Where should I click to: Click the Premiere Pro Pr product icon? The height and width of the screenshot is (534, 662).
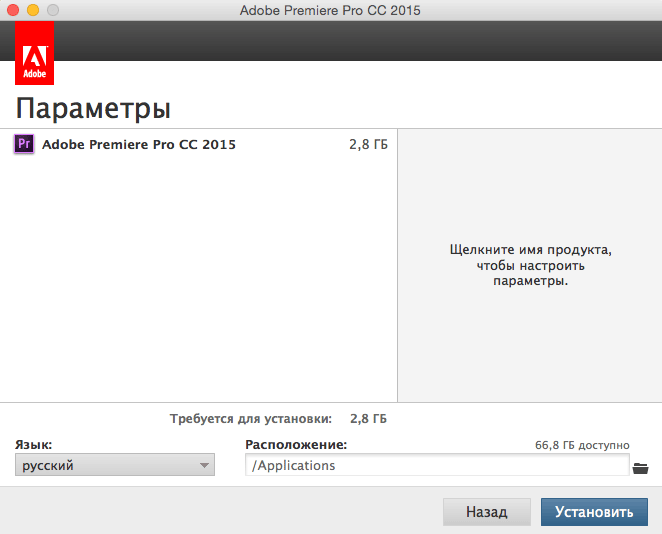click(x=24, y=144)
